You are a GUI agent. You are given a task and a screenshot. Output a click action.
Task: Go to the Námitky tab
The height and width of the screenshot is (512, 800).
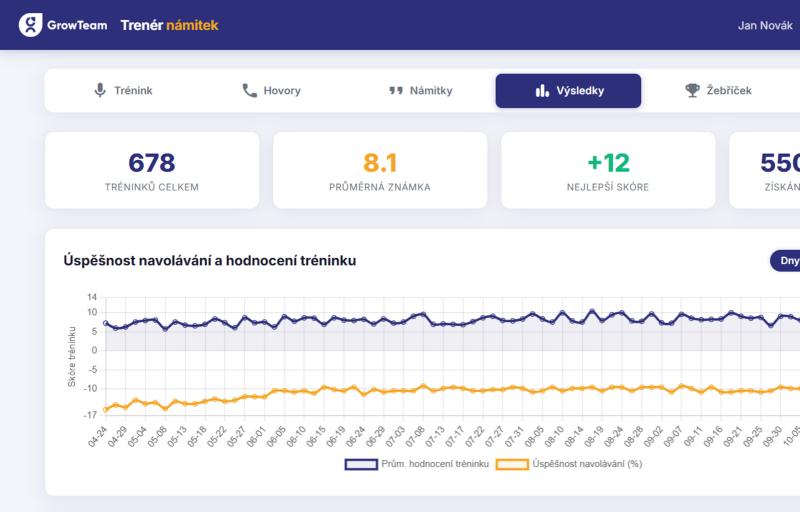coord(420,90)
